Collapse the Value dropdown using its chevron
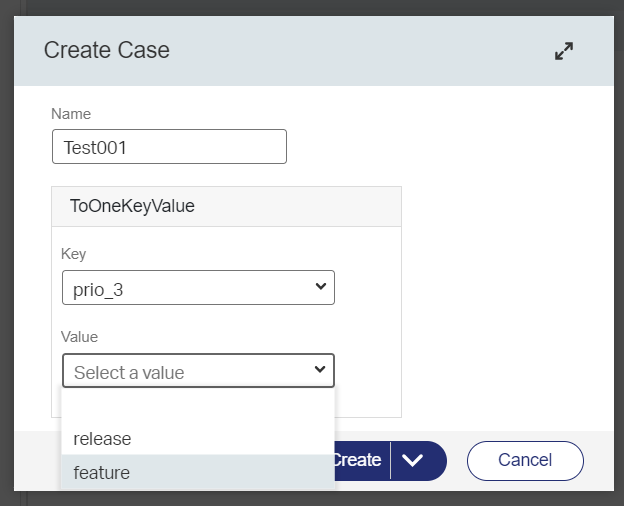Screen dimensions: 624x506 tap(320, 371)
